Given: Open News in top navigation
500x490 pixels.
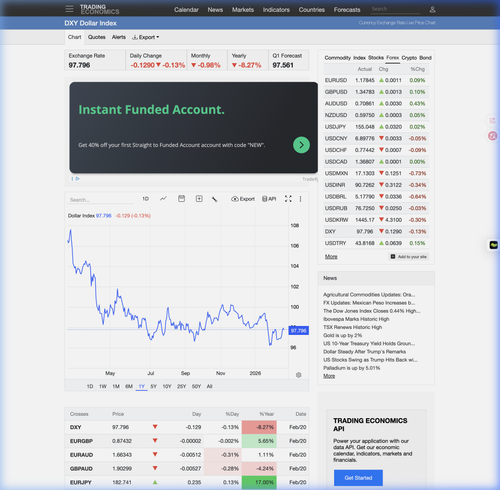Looking at the screenshot, I should (215, 10).
